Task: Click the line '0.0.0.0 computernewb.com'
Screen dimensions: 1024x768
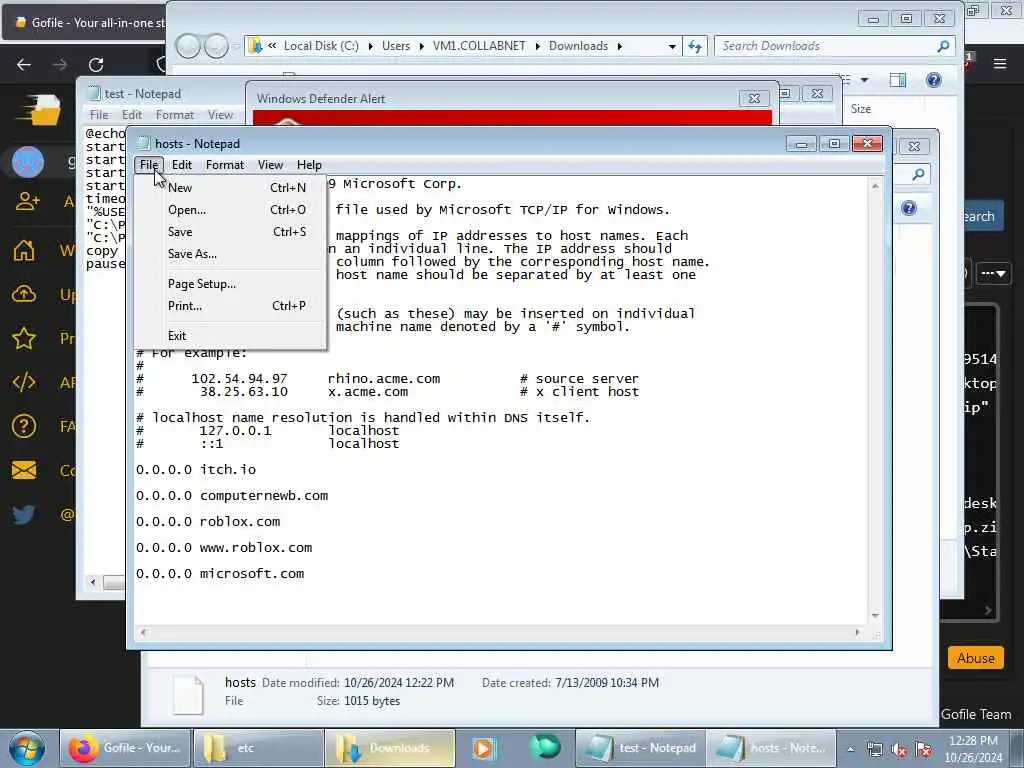Action: pos(232,496)
